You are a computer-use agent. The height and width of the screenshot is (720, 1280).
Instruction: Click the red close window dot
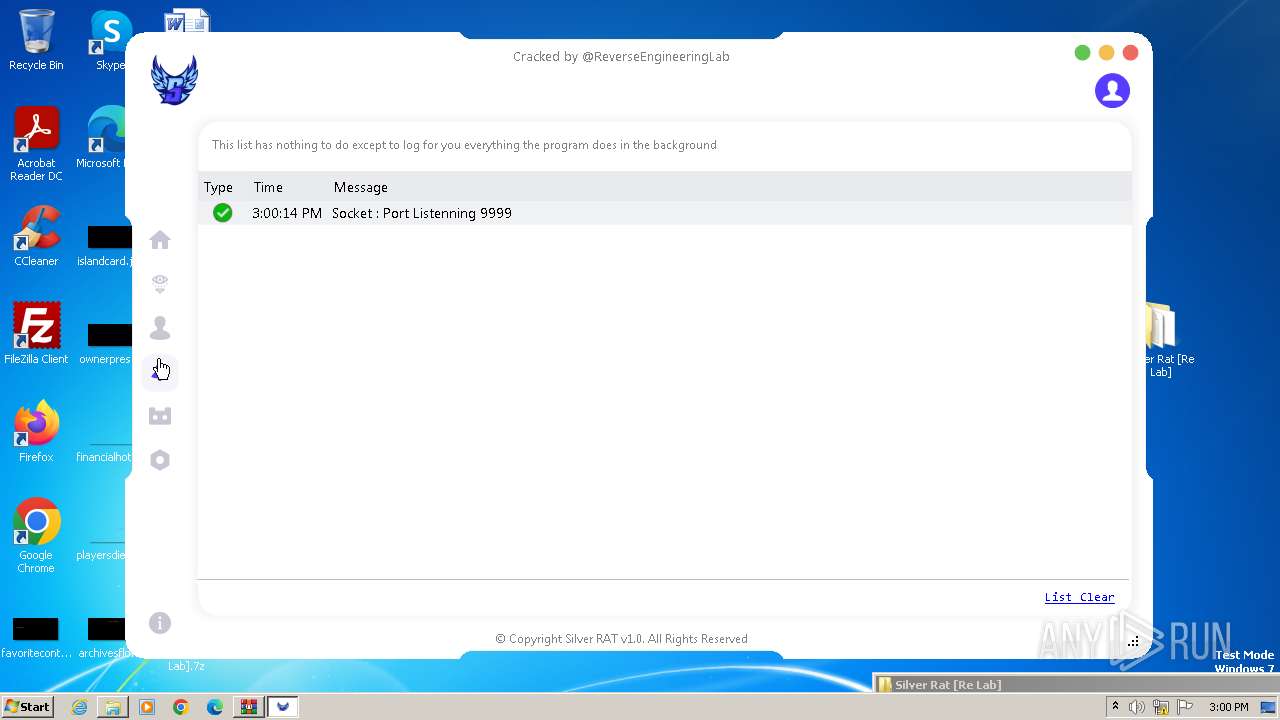[x=1130, y=53]
